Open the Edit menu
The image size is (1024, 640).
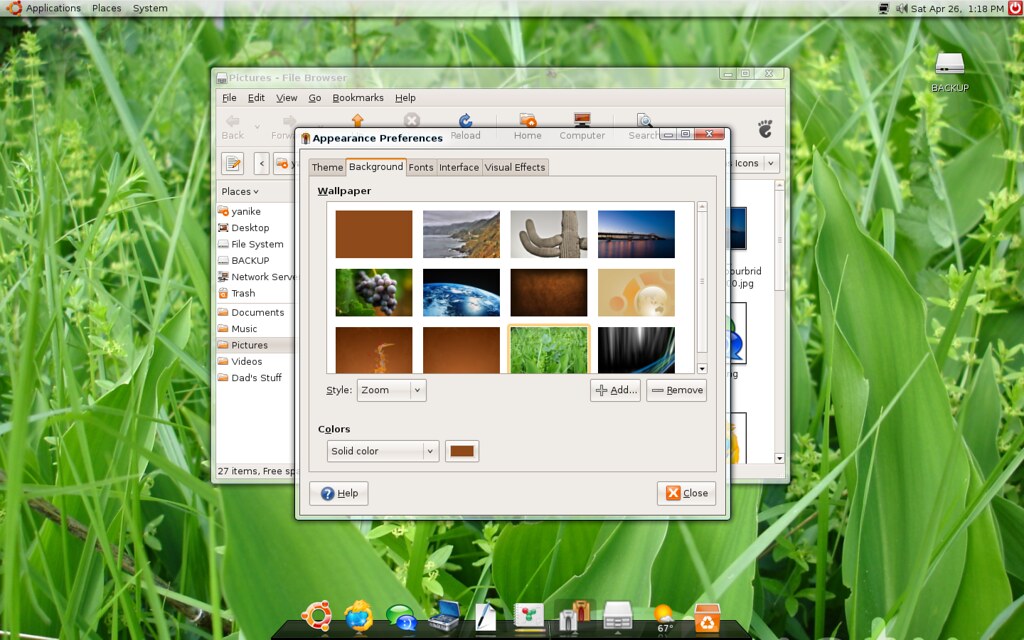point(256,98)
